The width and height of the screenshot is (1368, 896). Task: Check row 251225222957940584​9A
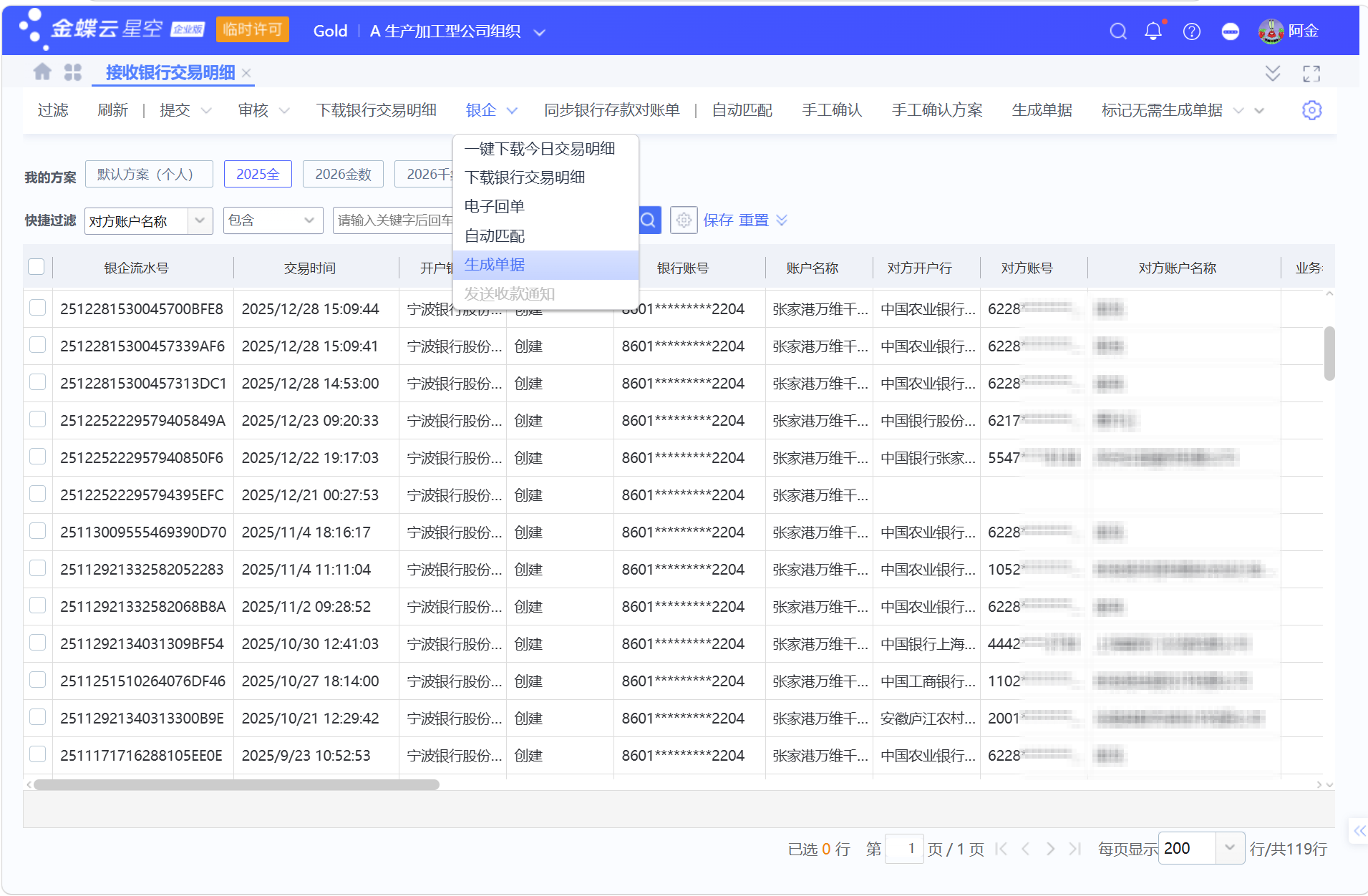pos(37,419)
